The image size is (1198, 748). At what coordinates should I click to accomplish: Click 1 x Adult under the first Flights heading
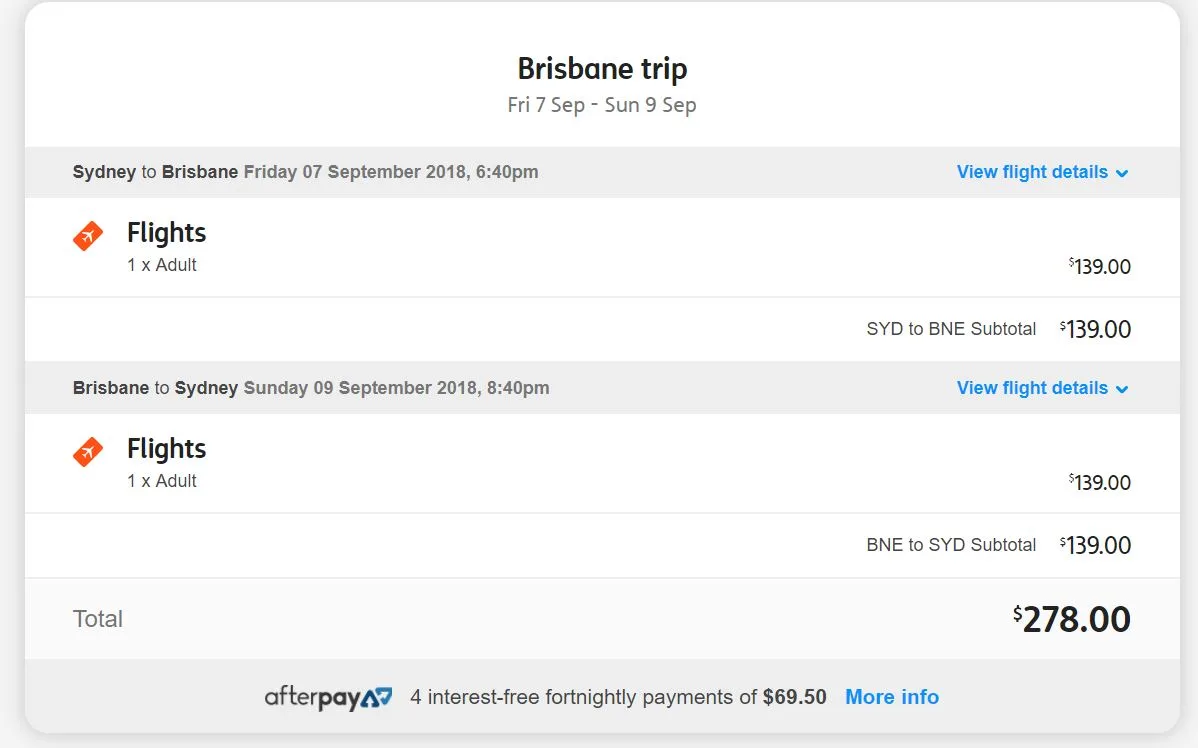[x=162, y=265]
